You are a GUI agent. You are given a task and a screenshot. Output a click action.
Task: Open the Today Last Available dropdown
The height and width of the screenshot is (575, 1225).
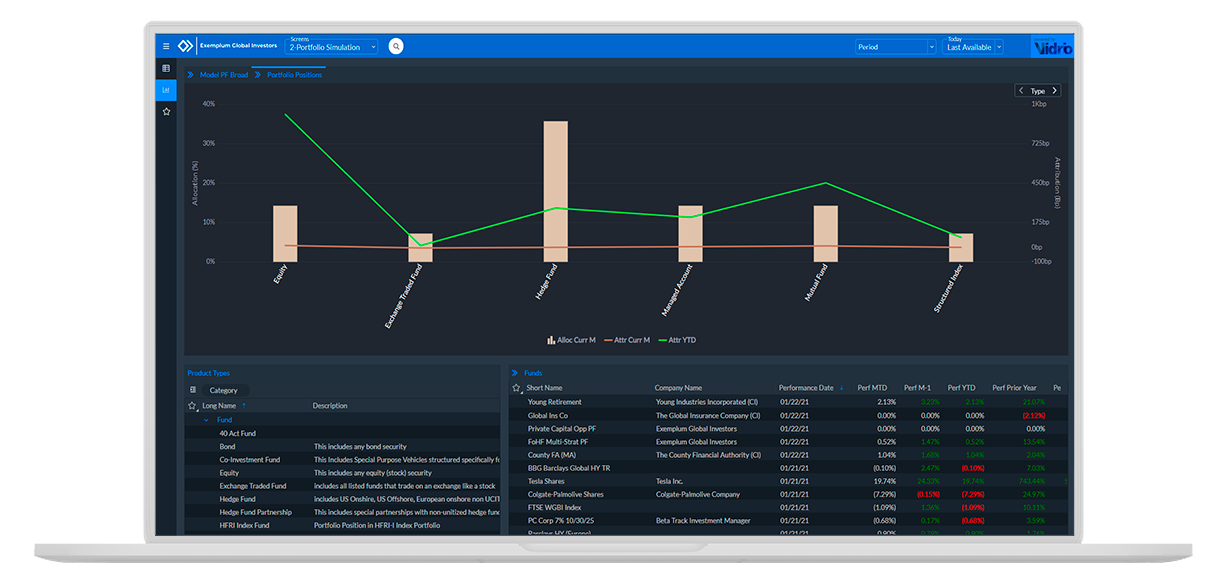coord(973,46)
